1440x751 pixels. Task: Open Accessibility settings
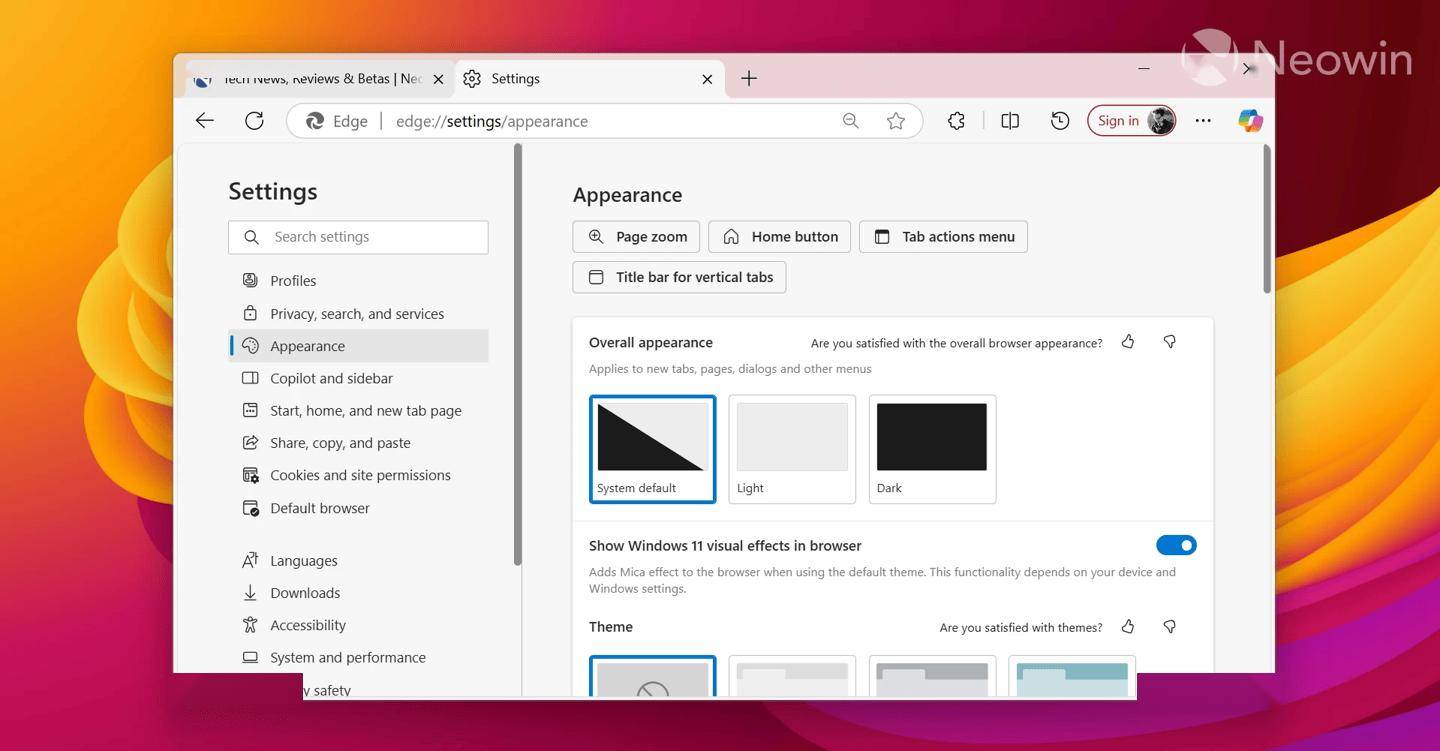point(358,625)
